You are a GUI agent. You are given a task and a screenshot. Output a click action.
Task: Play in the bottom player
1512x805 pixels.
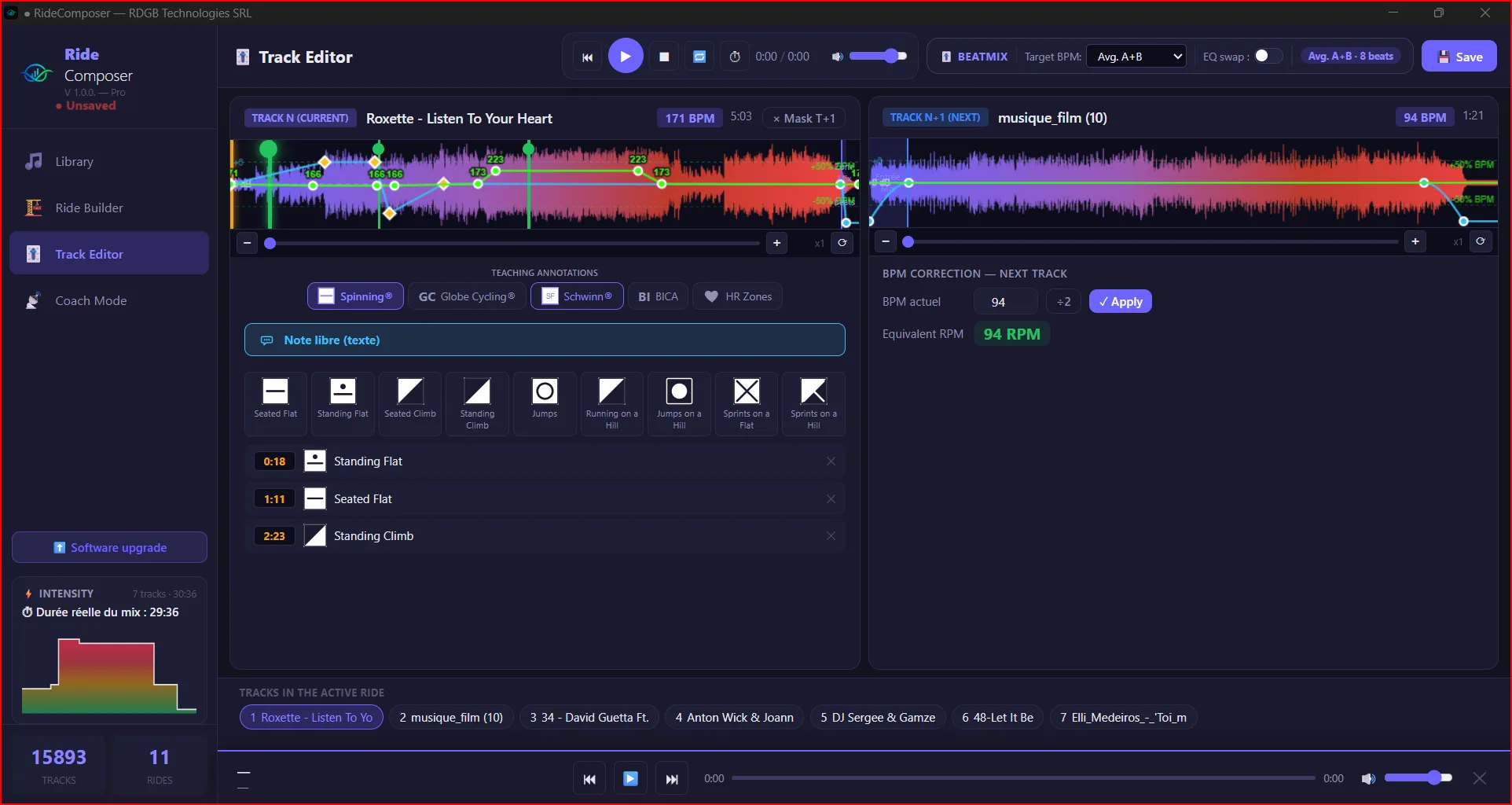(630, 778)
